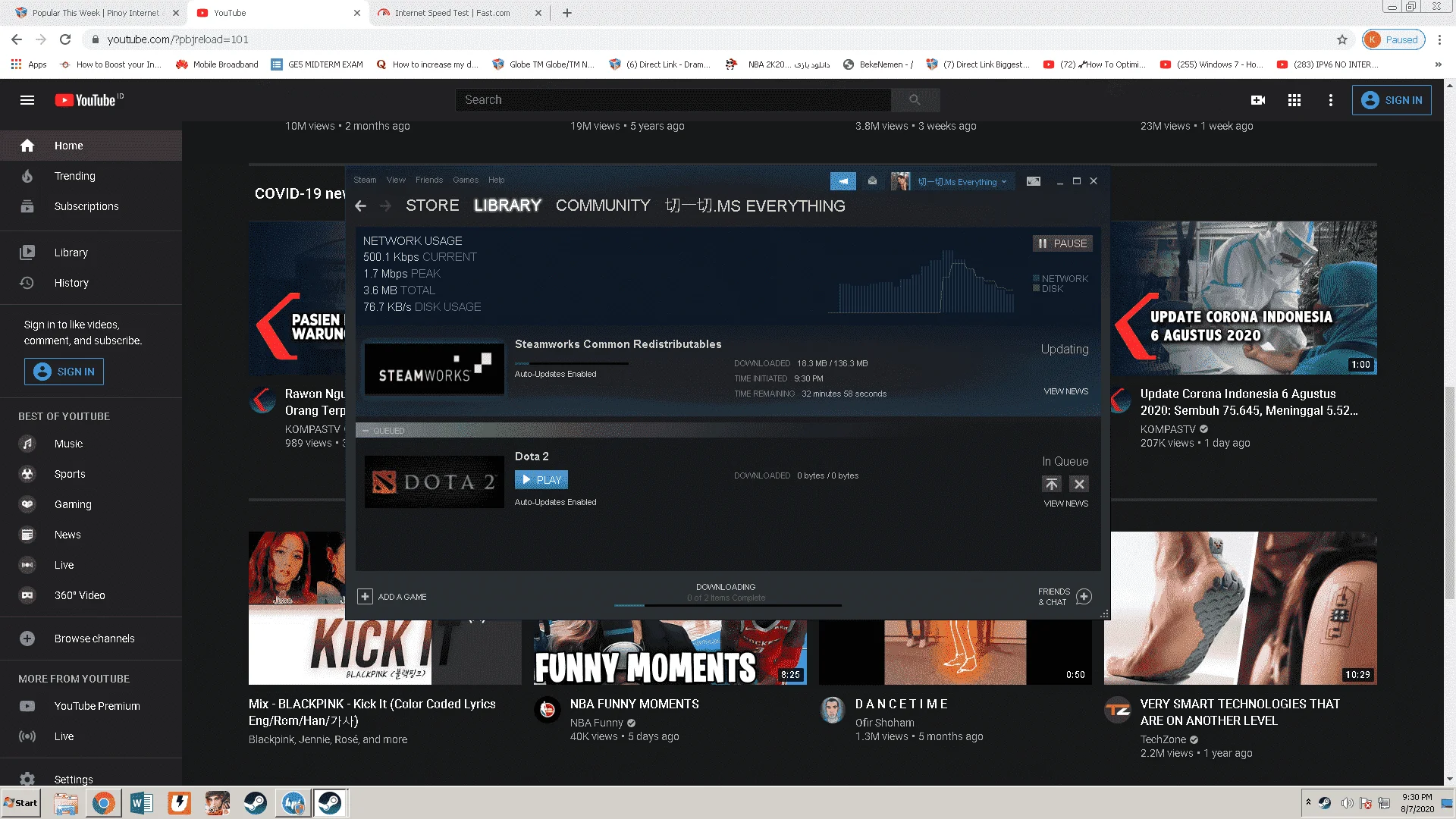Click Steamworks download progress bar

[572, 363]
